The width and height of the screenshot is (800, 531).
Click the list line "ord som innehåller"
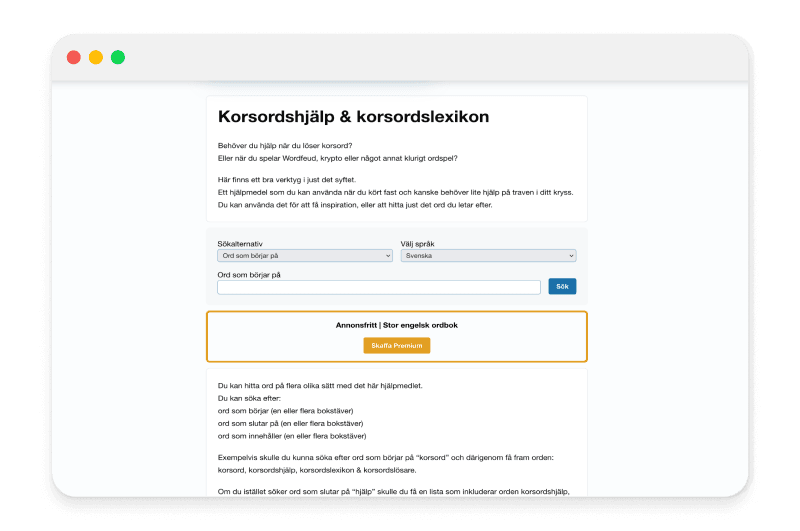tap(291, 436)
